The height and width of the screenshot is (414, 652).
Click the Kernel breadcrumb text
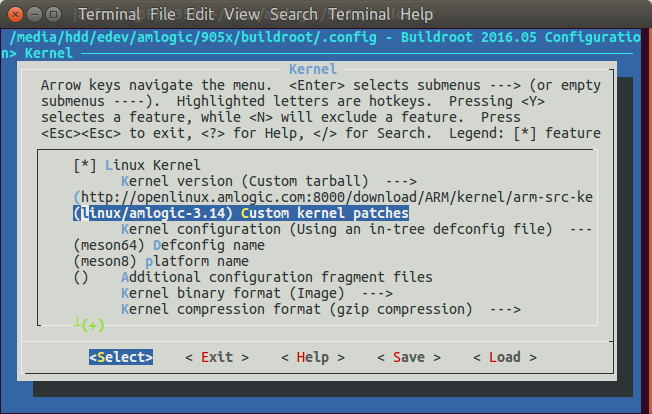pyautogui.click(x=49, y=53)
